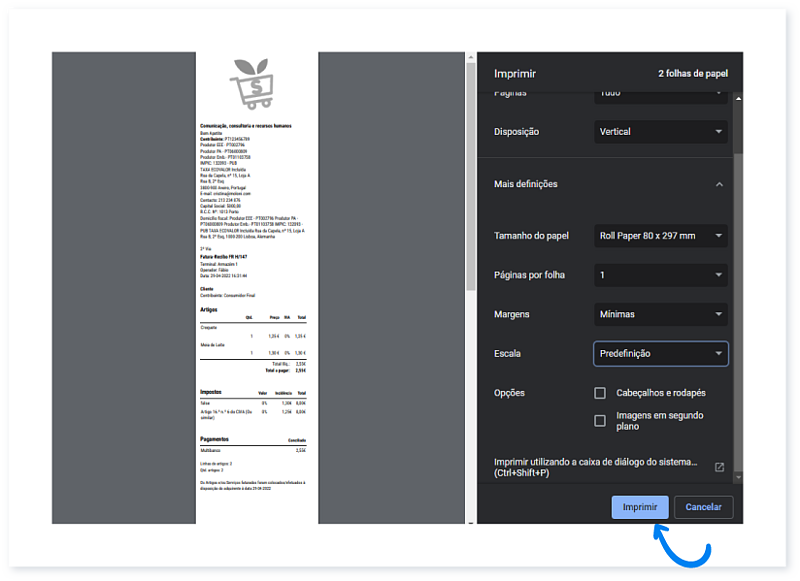Click the Escala label
Viewport: 800px width, 581px height.
click(507, 353)
